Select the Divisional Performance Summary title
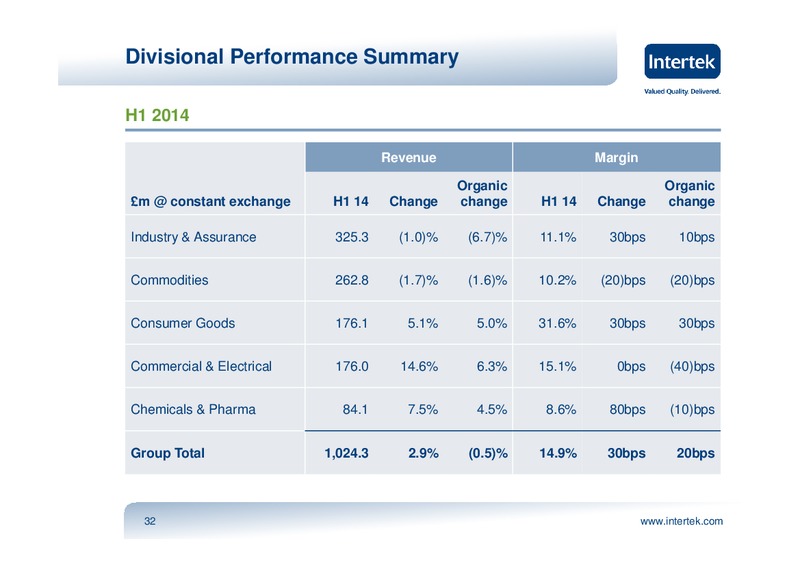This screenshot has height=565, width=800. [292, 57]
